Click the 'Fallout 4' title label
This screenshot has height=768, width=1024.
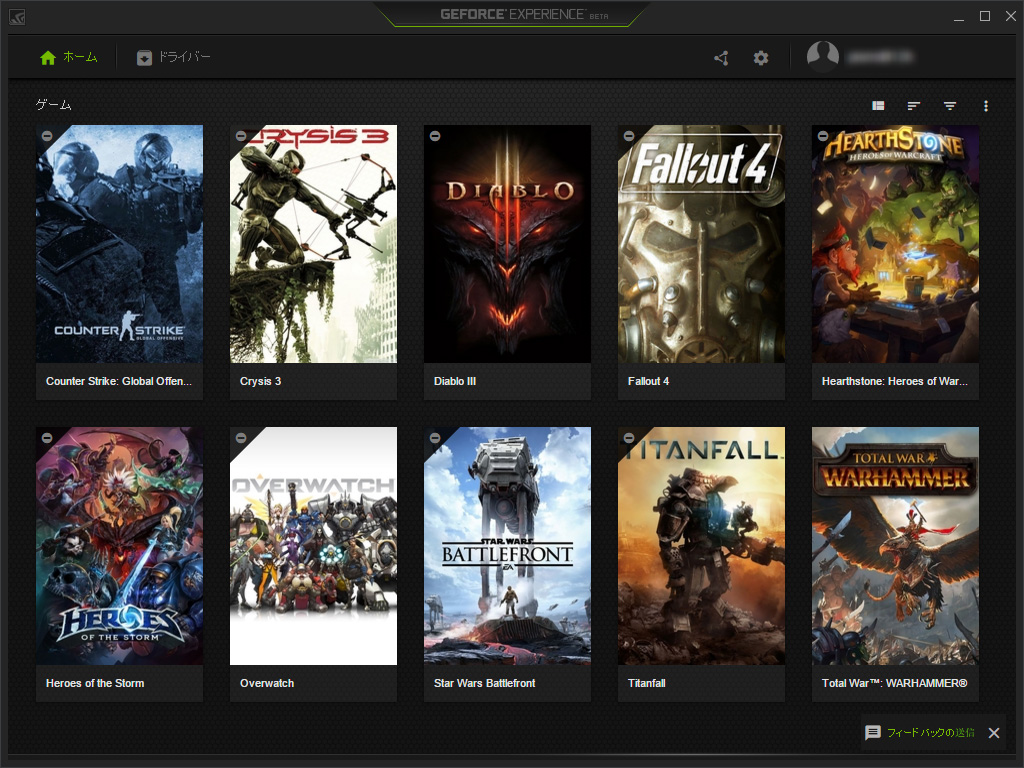[x=648, y=381]
